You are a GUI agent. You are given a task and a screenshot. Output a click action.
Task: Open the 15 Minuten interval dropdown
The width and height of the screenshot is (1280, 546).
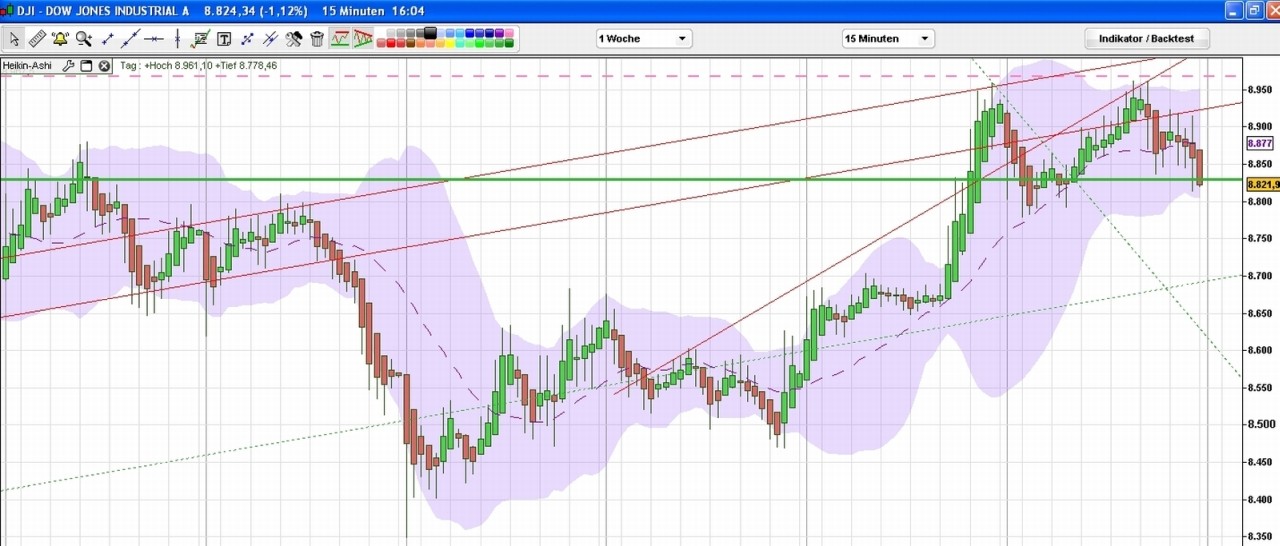[x=888, y=39]
